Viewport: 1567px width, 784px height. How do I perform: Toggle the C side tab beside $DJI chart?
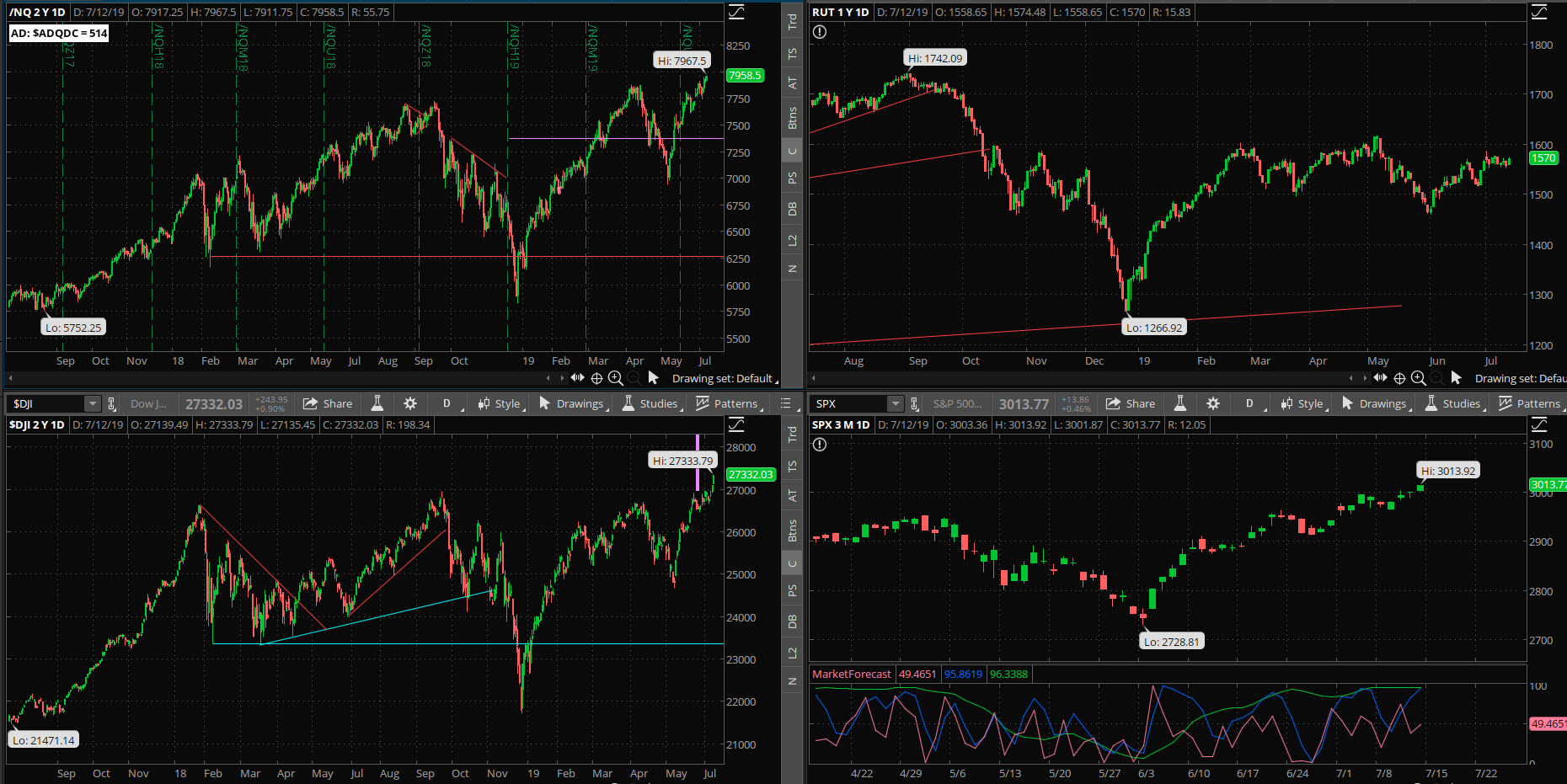tap(792, 564)
